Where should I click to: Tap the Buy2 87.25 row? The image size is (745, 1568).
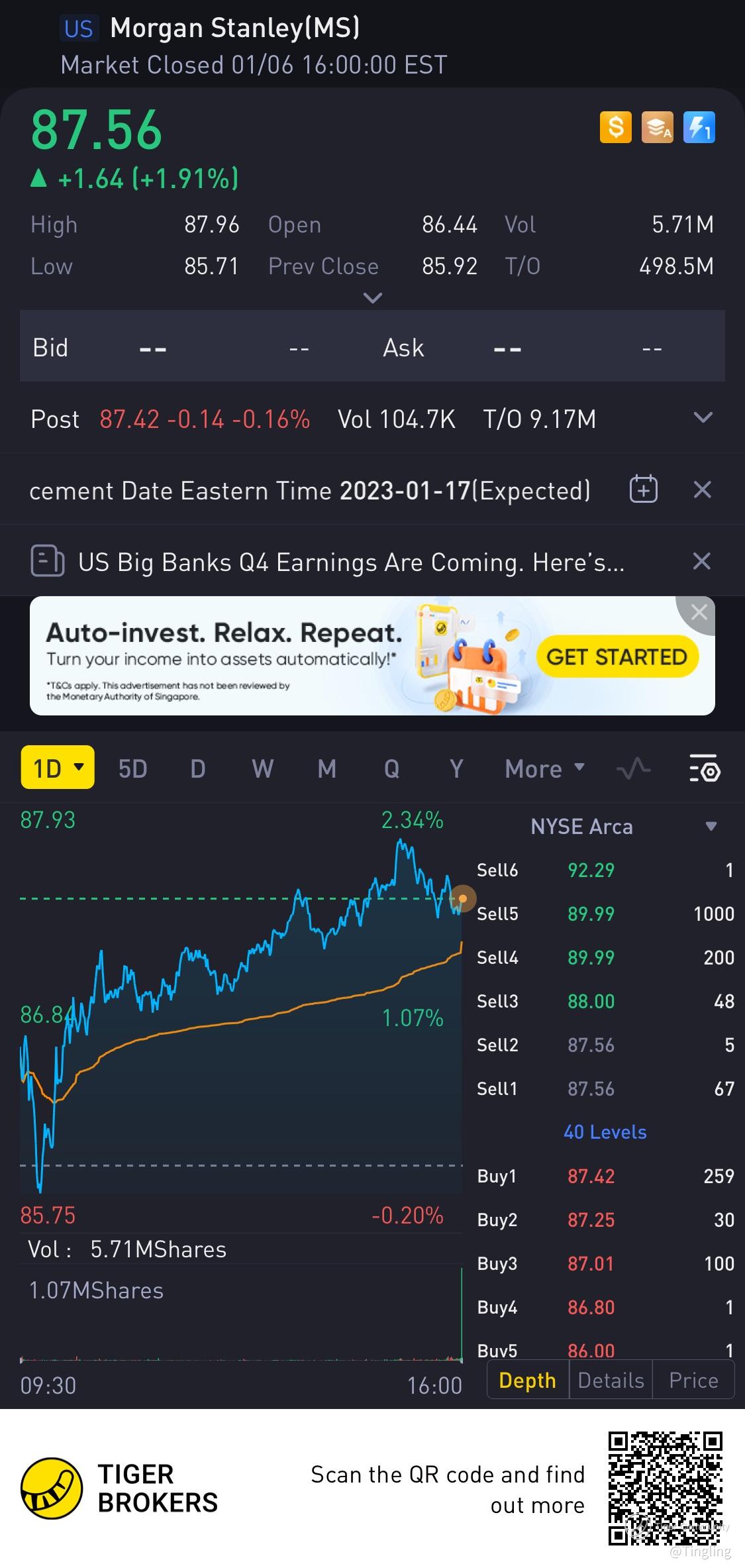coord(605,1220)
